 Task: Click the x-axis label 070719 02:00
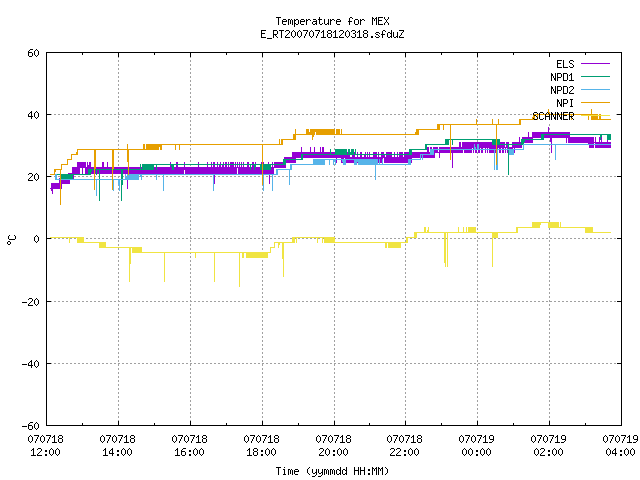pos(548,446)
